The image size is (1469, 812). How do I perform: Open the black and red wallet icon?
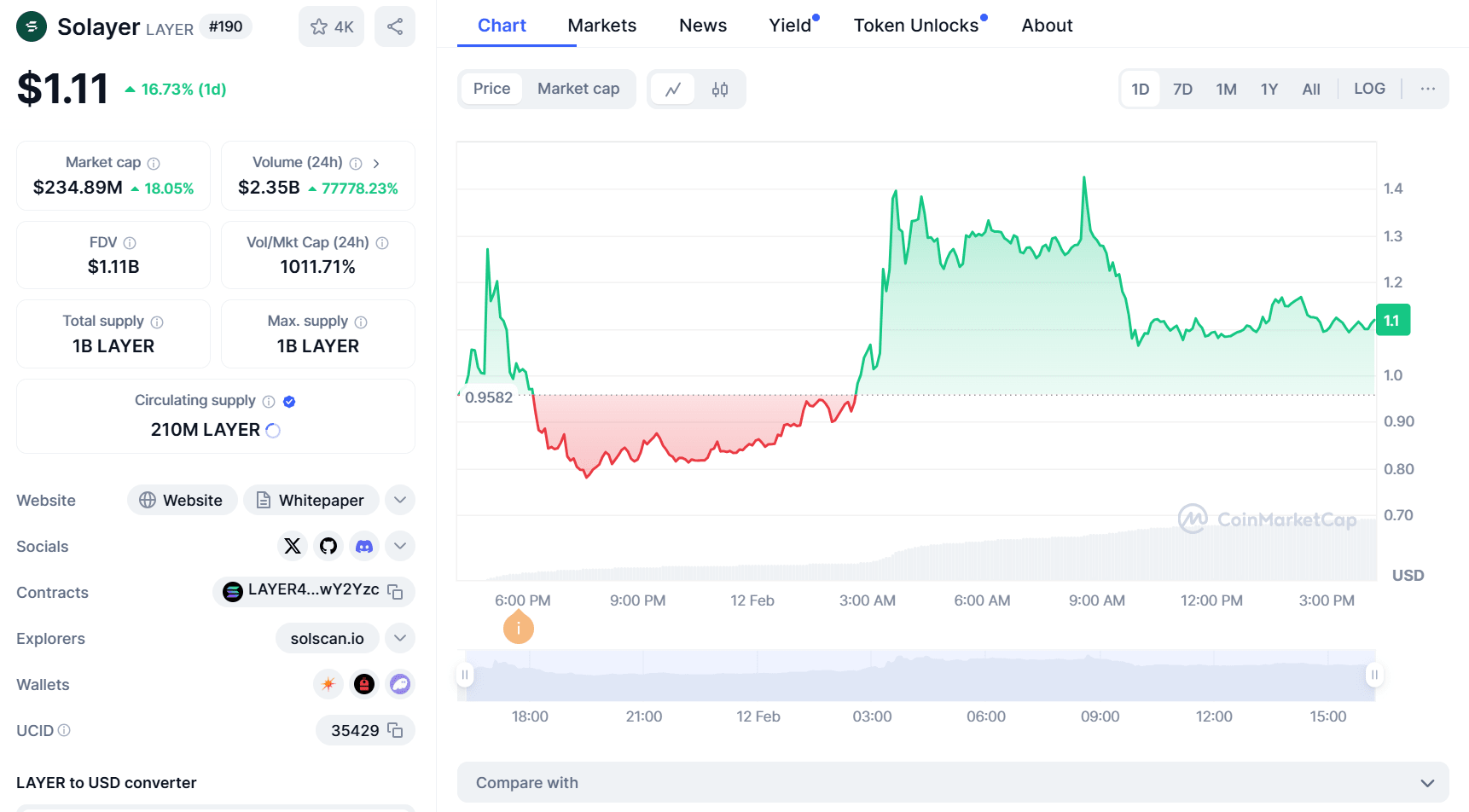364,684
